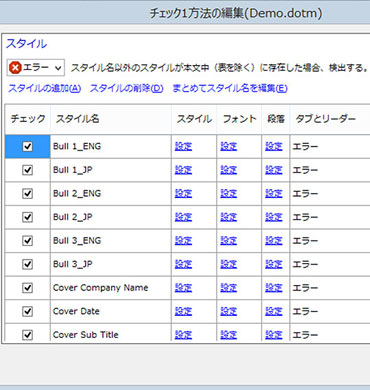The width and height of the screenshot is (370, 390).
Task: Open paragraph 設定 for Bull 3_ENG
Action: coord(274,241)
